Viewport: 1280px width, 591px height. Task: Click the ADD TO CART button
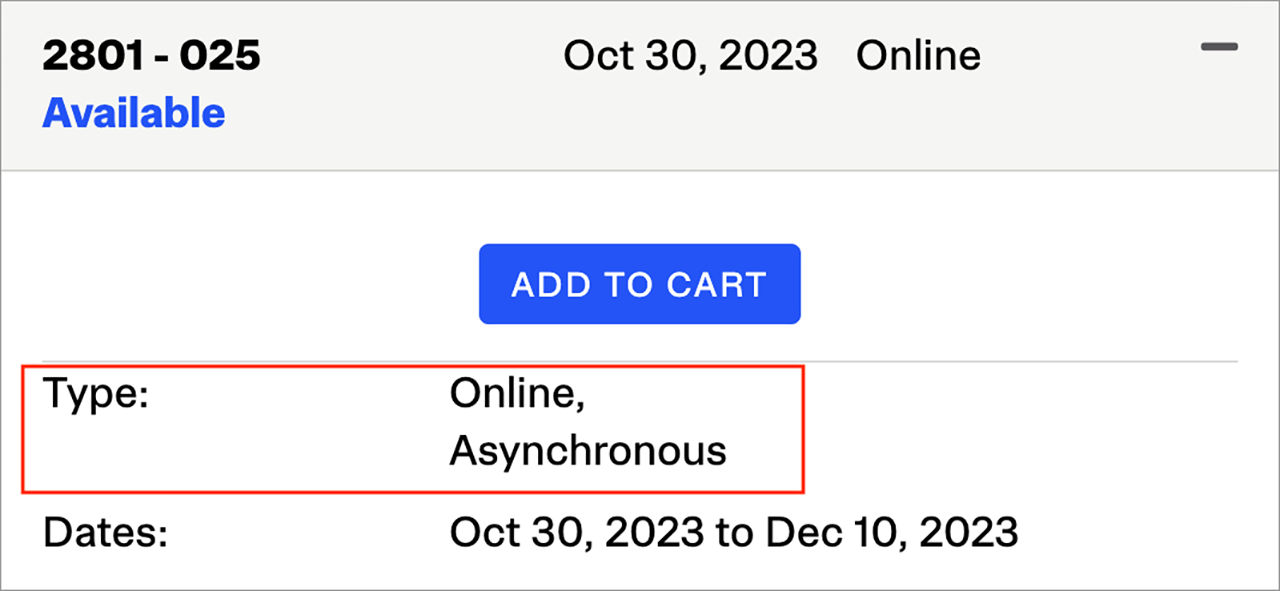pyautogui.click(x=639, y=284)
